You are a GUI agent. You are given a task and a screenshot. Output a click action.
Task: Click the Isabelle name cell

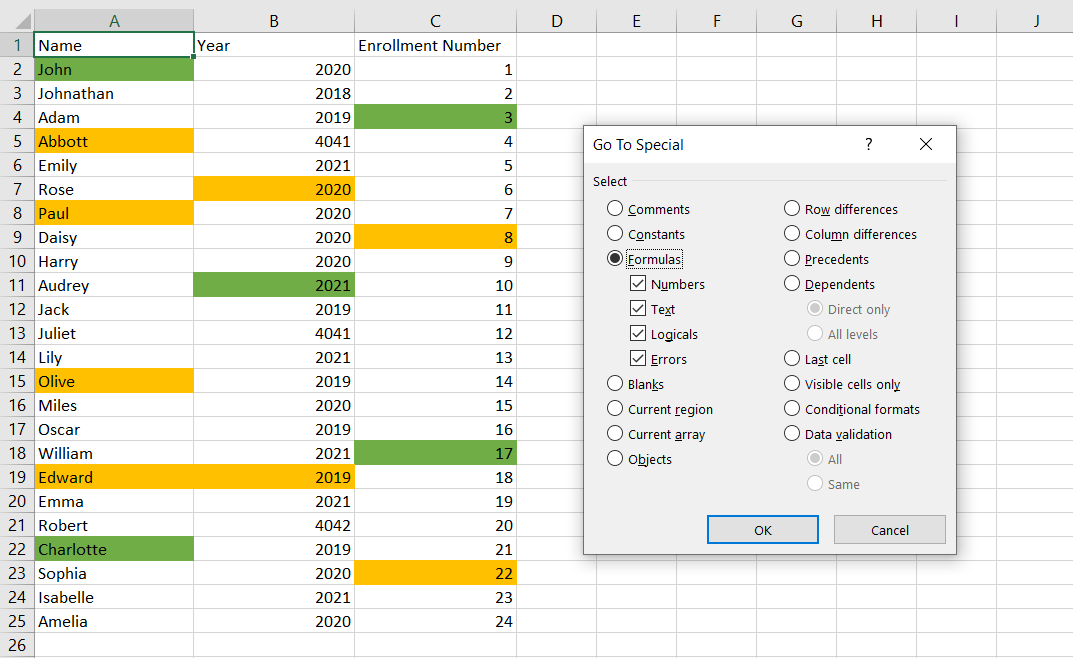tap(114, 597)
